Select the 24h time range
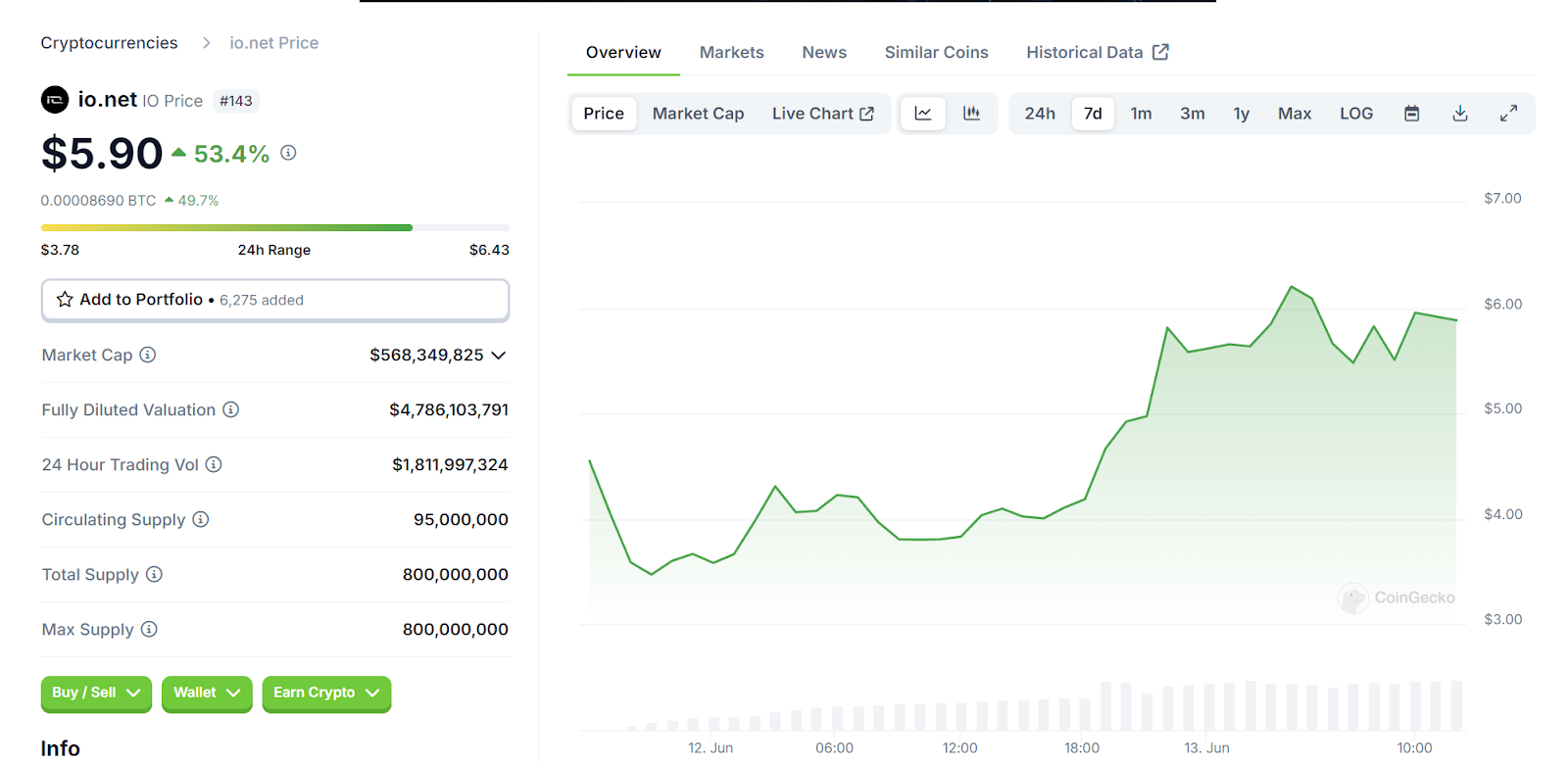Screen dimensions: 1568x763 pyautogui.click(x=1040, y=114)
